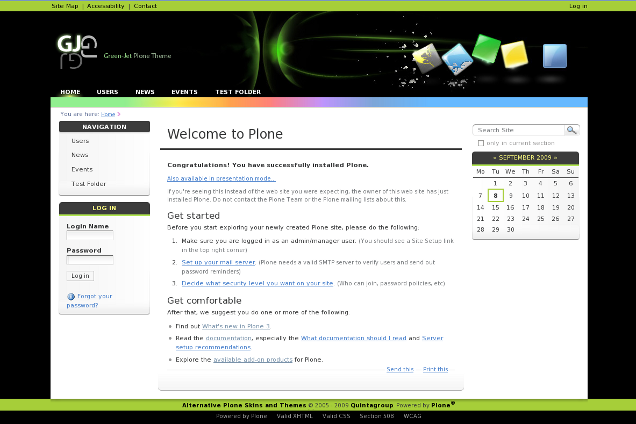Focus the Search Site input field
The width and height of the screenshot is (636, 424).
coord(518,130)
